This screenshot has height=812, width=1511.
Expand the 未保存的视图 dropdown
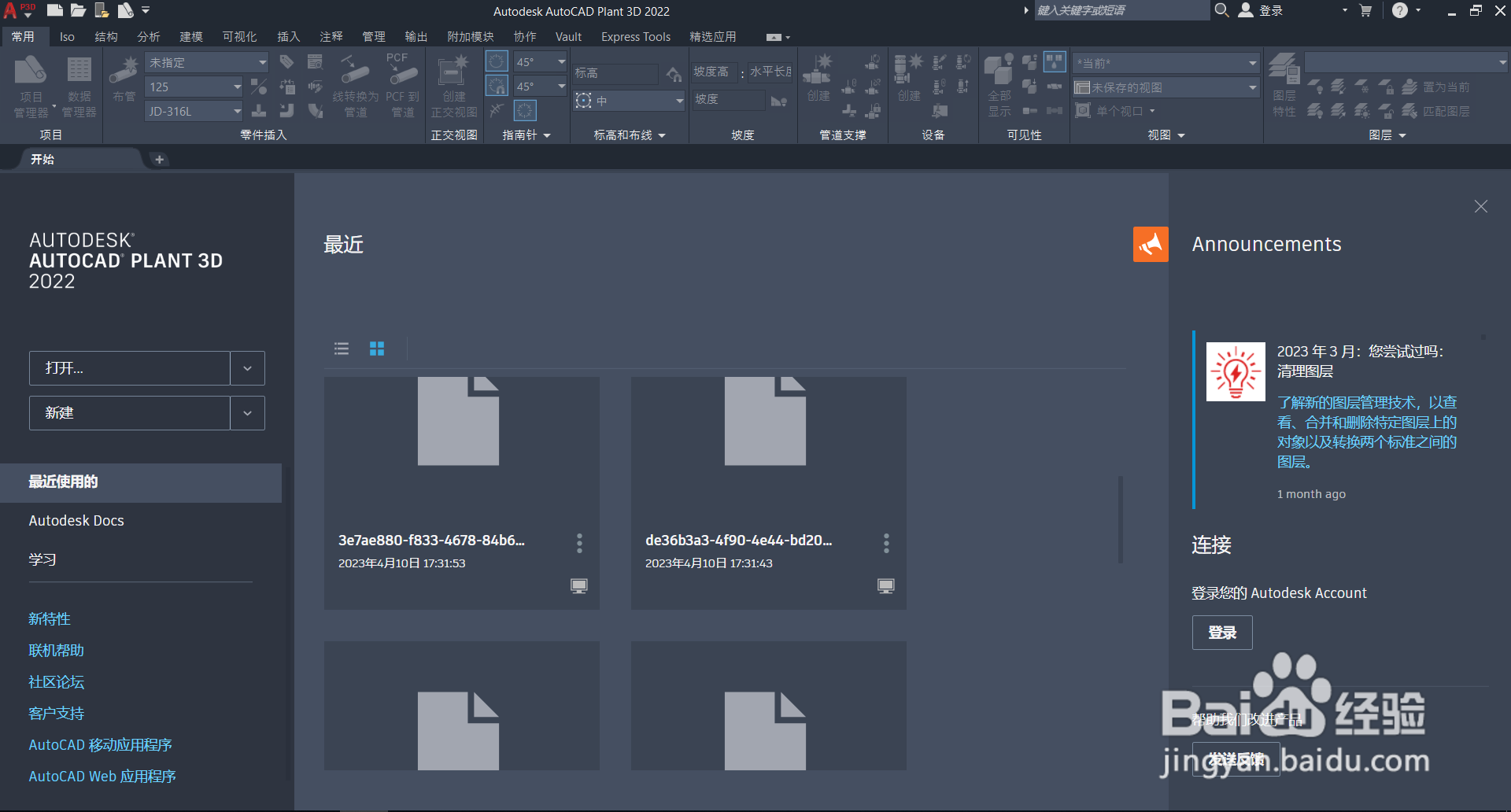point(1252,87)
